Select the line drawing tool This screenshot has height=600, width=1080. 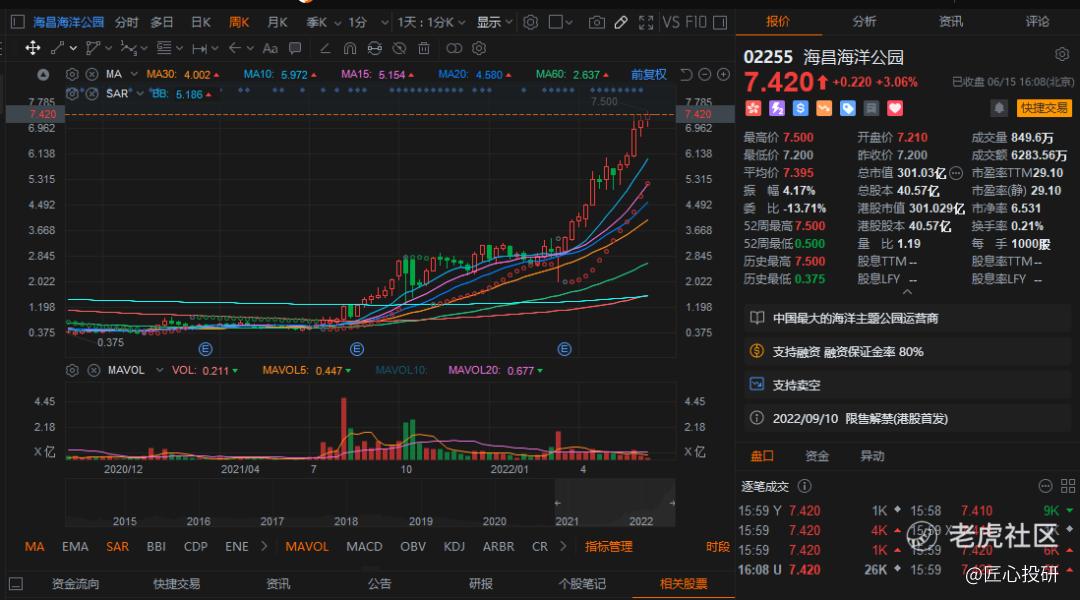click(58, 48)
